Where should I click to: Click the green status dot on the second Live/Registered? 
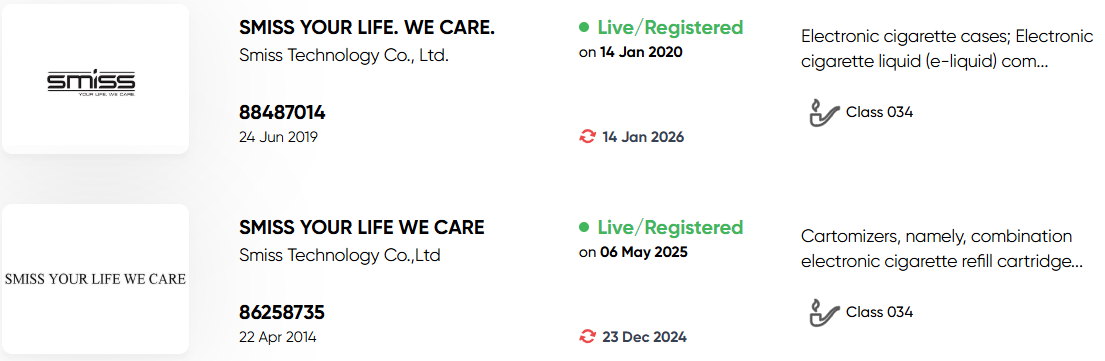click(584, 228)
